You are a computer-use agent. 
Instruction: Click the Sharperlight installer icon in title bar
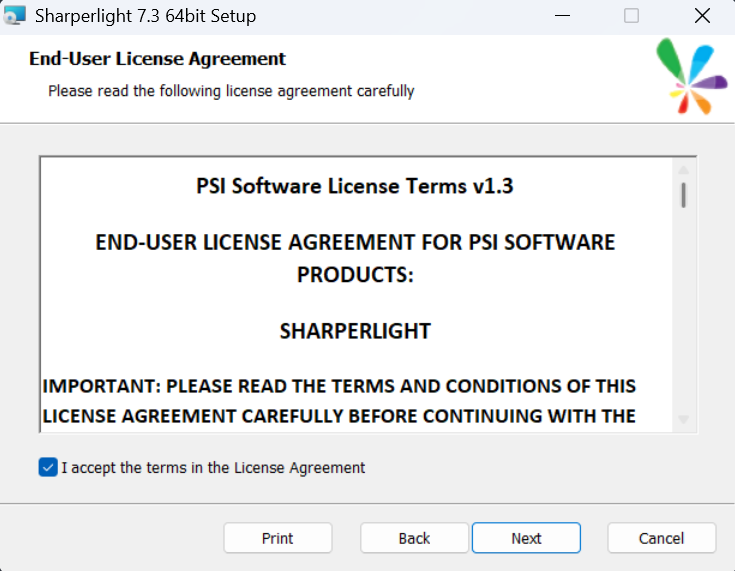tap(15, 16)
